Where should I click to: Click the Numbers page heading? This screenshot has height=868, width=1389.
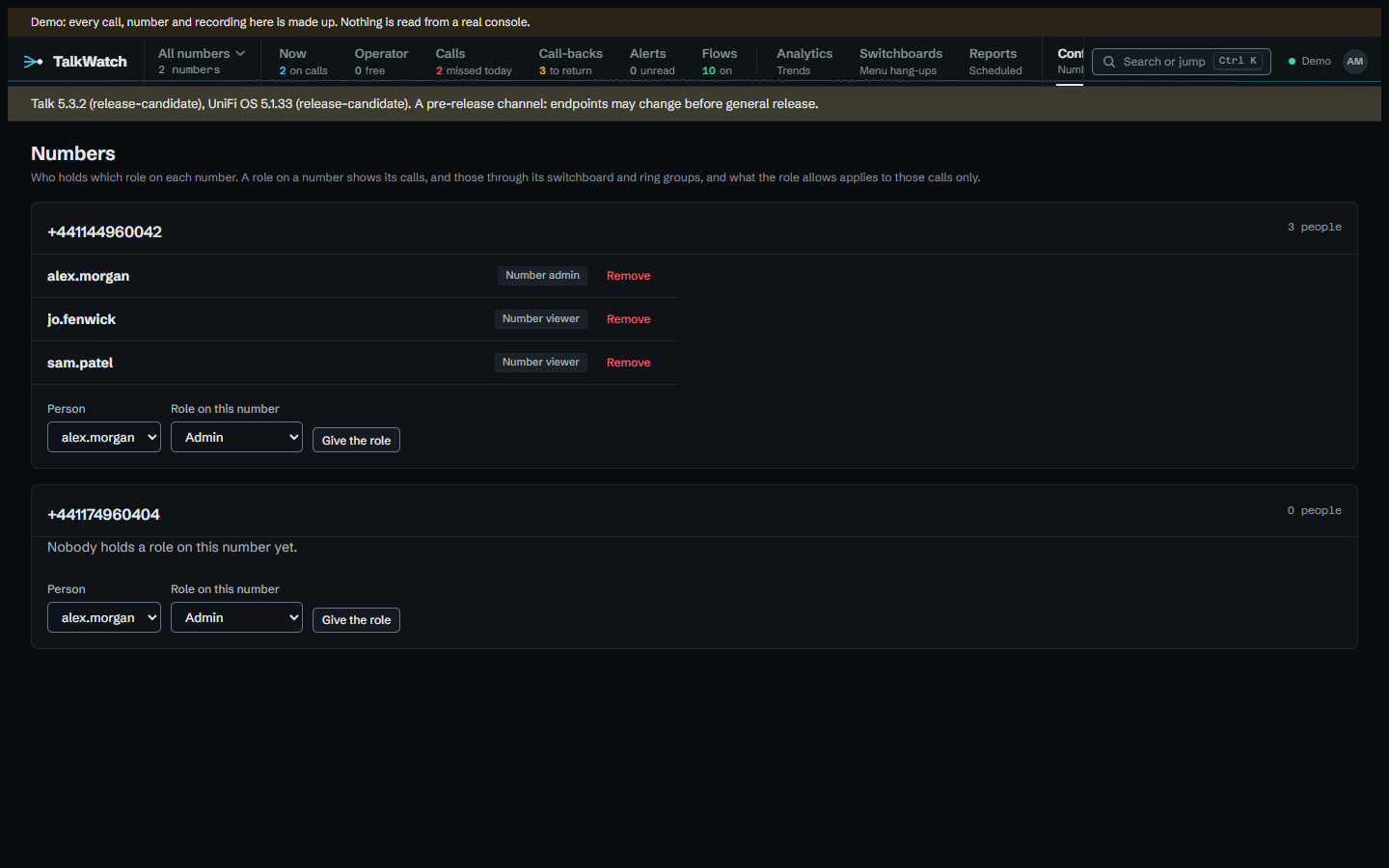tap(73, 153)
